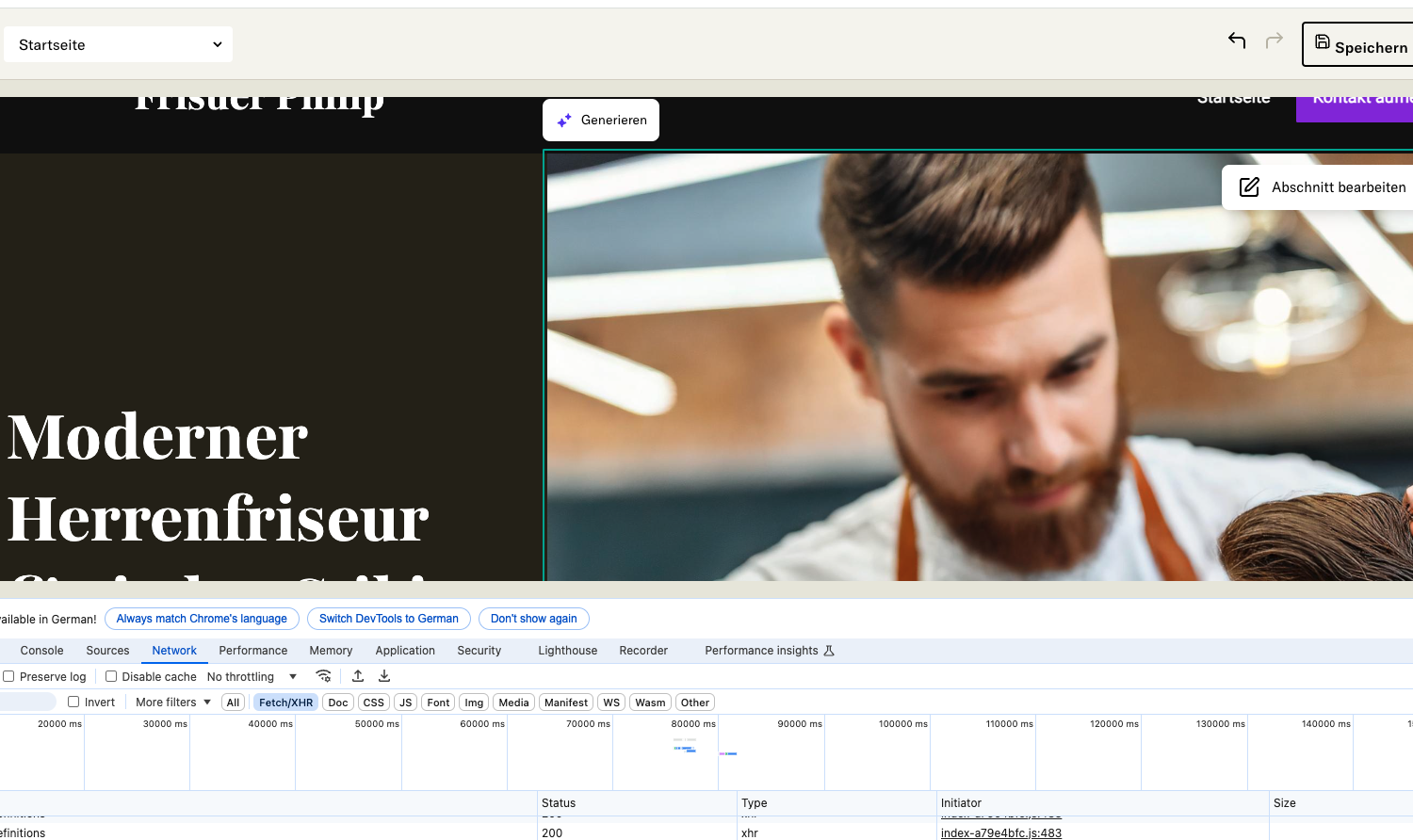Open network conditions wifi icon
Screen dimensions: 1413x840
323,676
